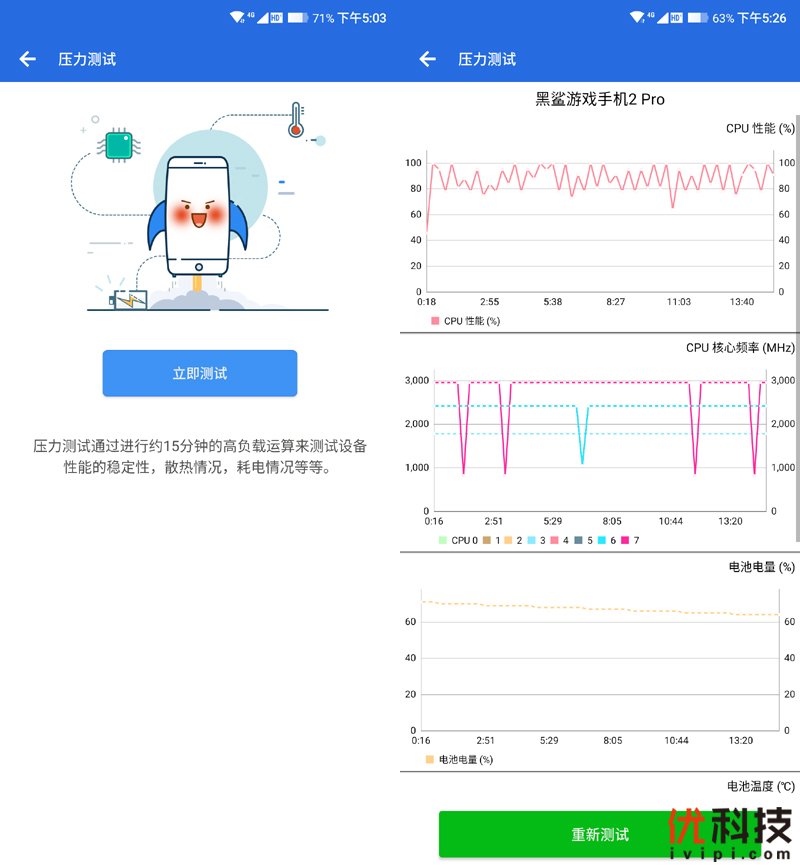
Task: Tap the green 重新测试 button
Action: click(598, 834)
